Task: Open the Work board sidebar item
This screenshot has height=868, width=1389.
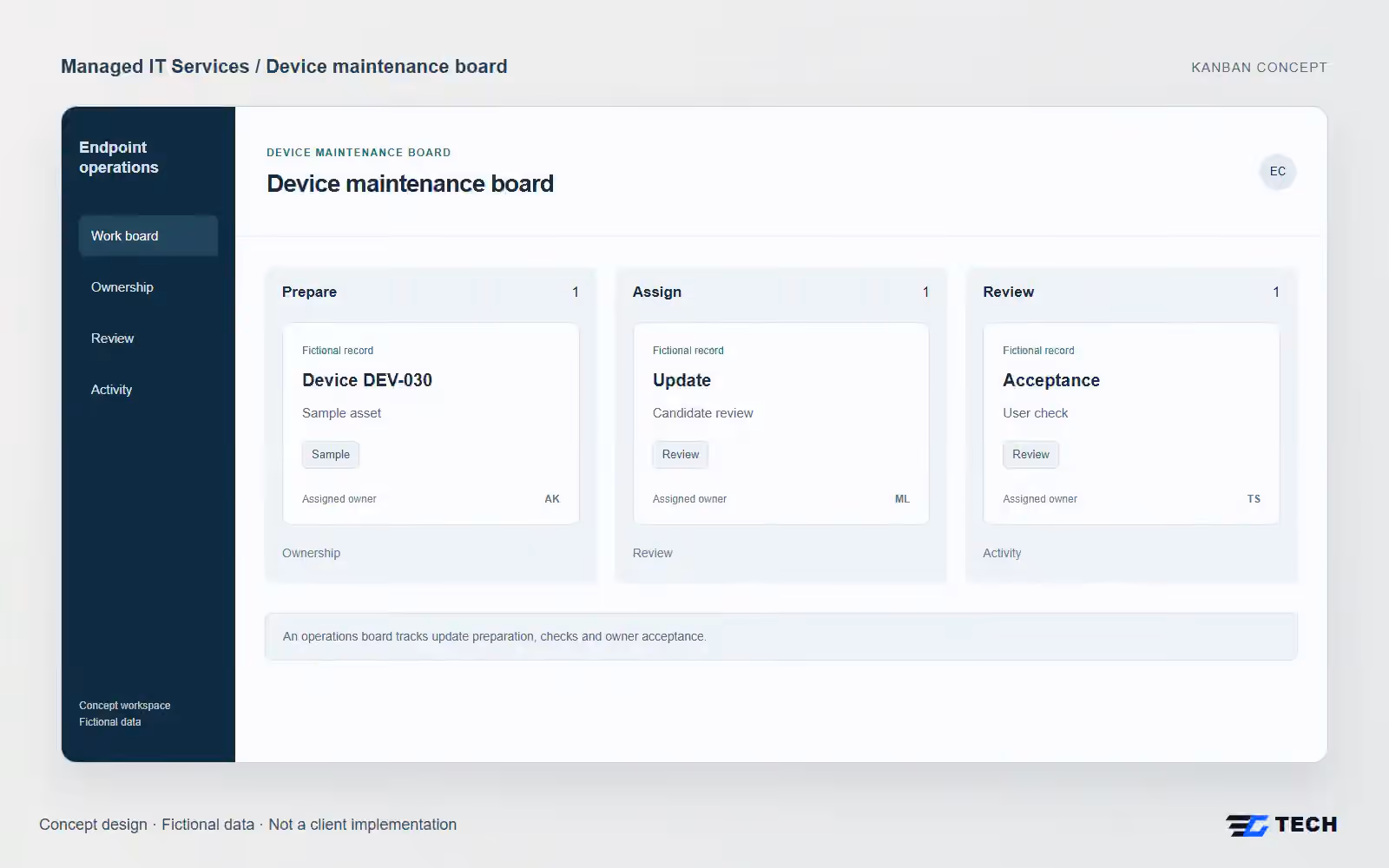Action: 148,236
